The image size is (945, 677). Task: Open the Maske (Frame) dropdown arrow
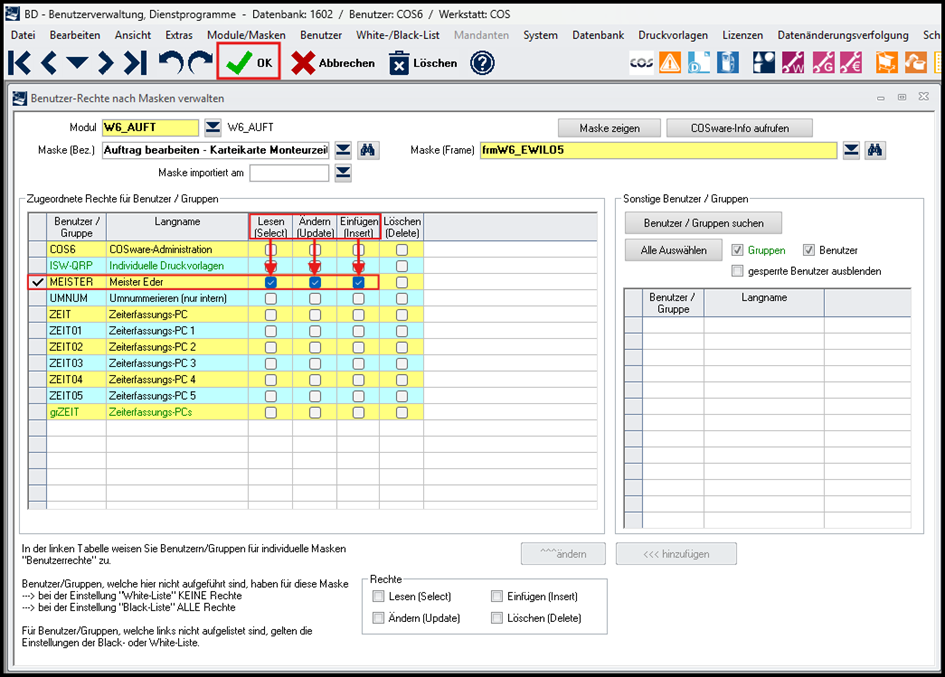pos(851,150)
